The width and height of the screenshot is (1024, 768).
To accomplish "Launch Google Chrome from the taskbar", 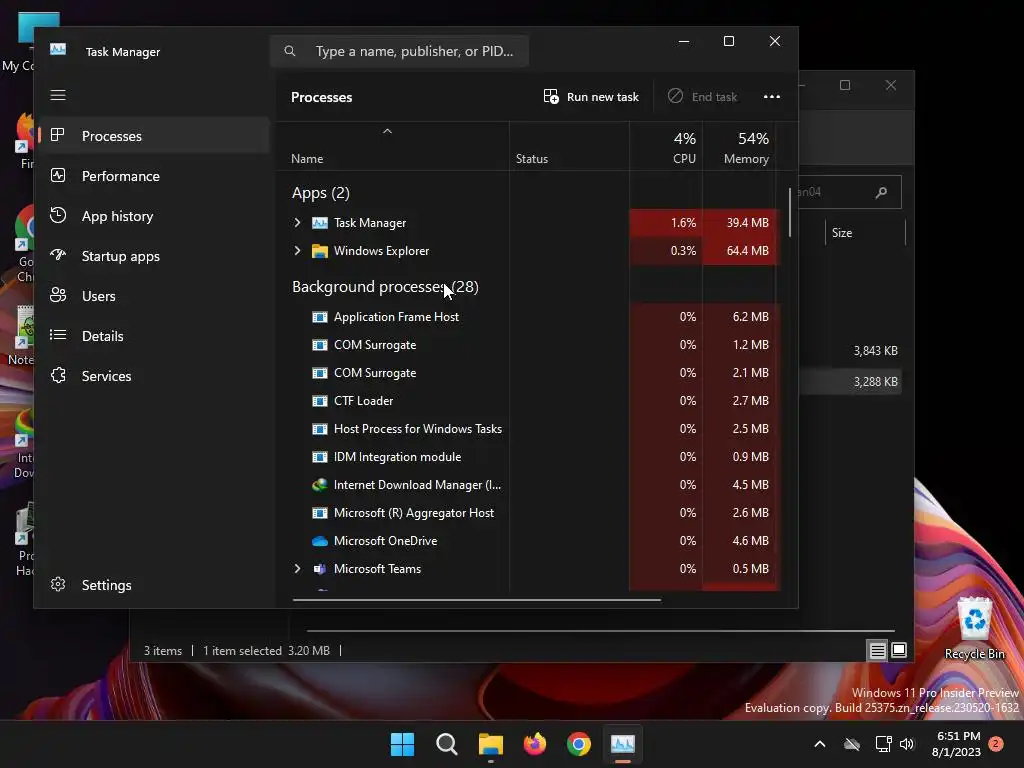I will click(x=579, y=744).
